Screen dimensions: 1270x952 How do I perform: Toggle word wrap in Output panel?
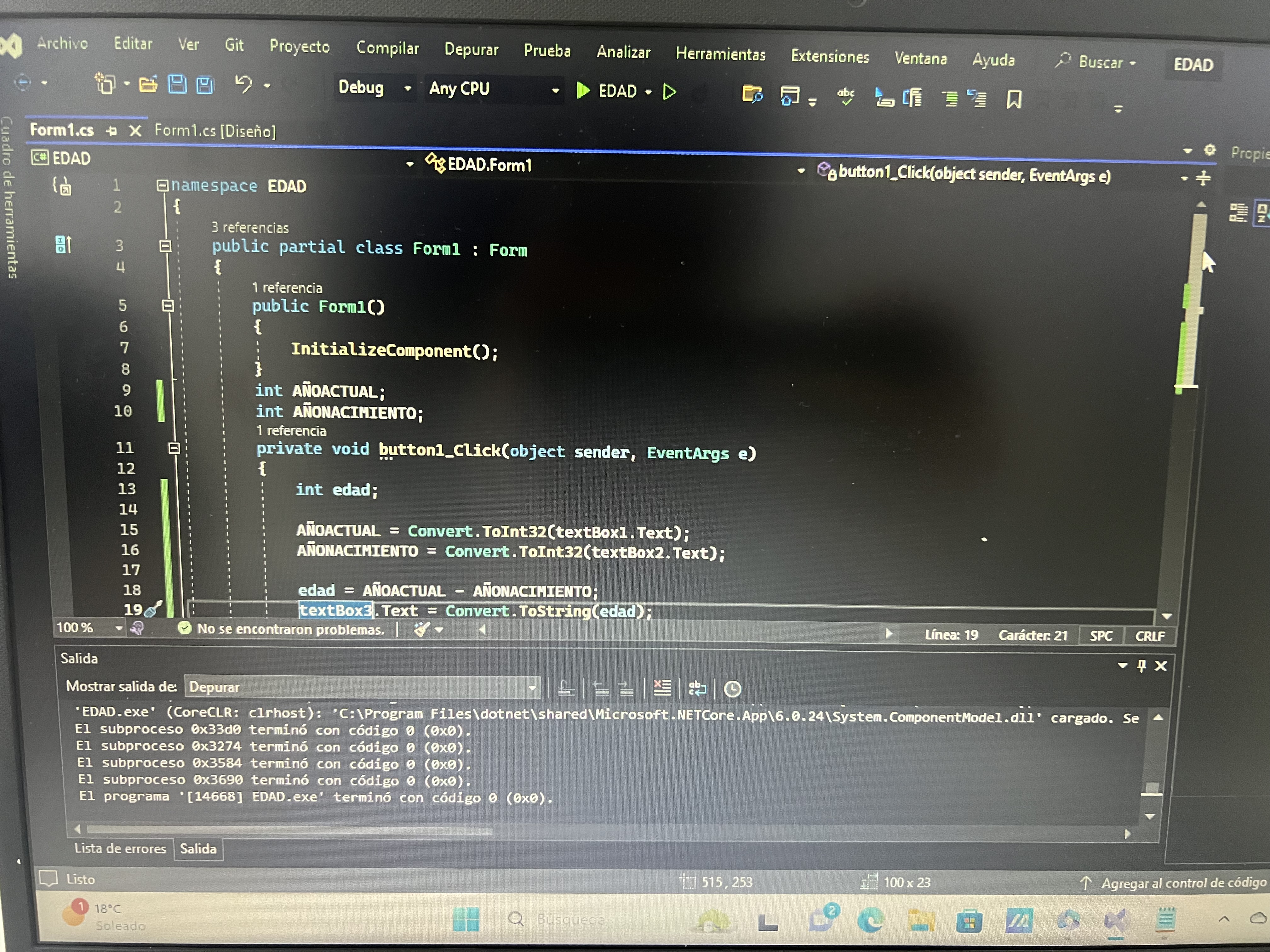point(698,688)
